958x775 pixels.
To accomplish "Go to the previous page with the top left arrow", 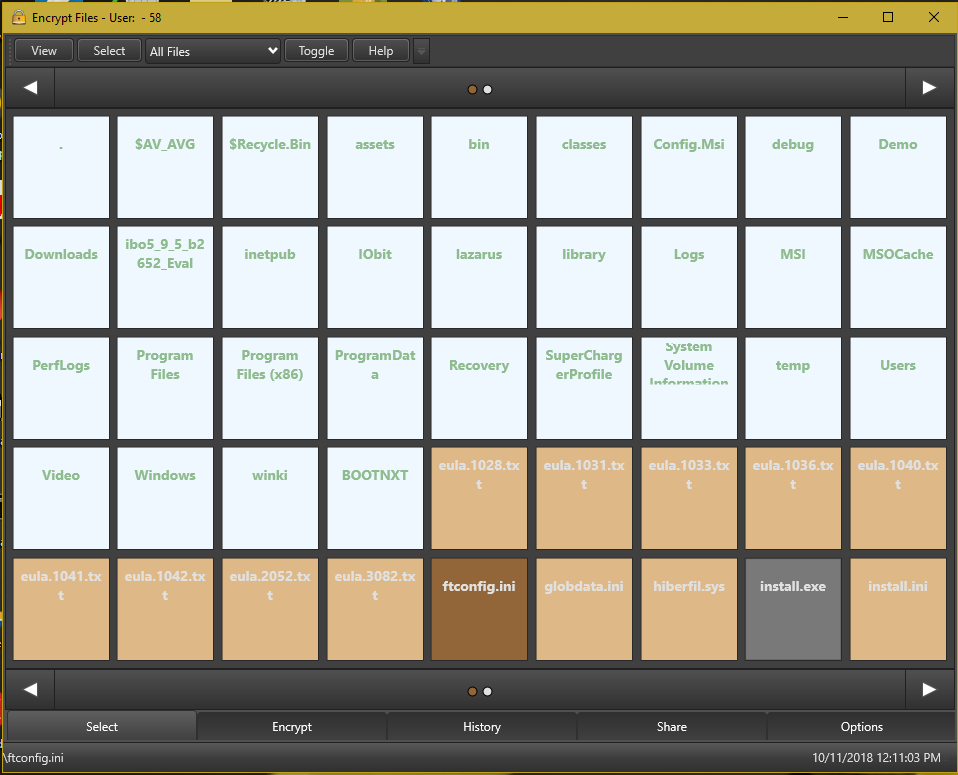I will (31, 88).
